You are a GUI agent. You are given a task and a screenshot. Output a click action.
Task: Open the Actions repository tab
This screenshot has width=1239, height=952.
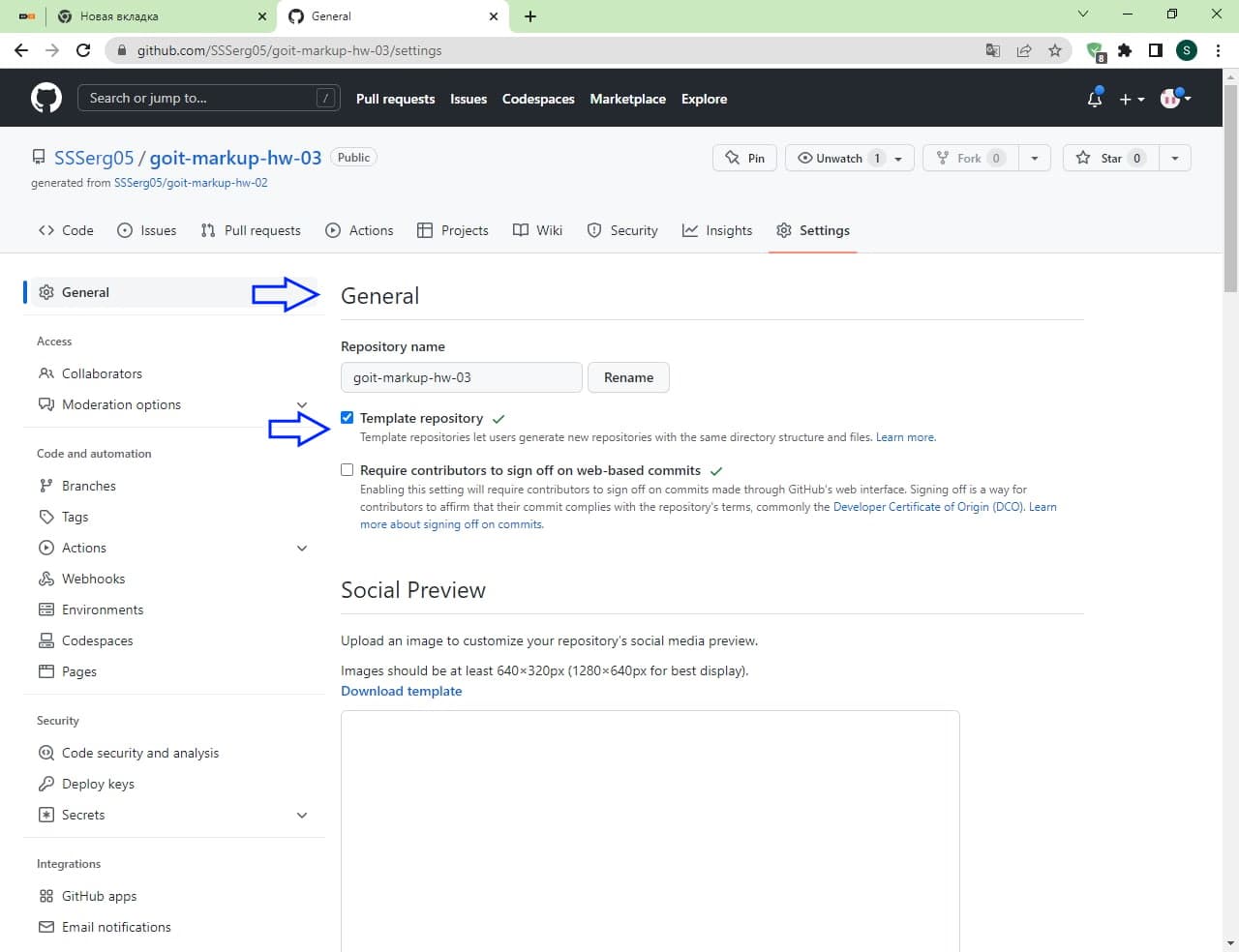(x=359, y=230)
